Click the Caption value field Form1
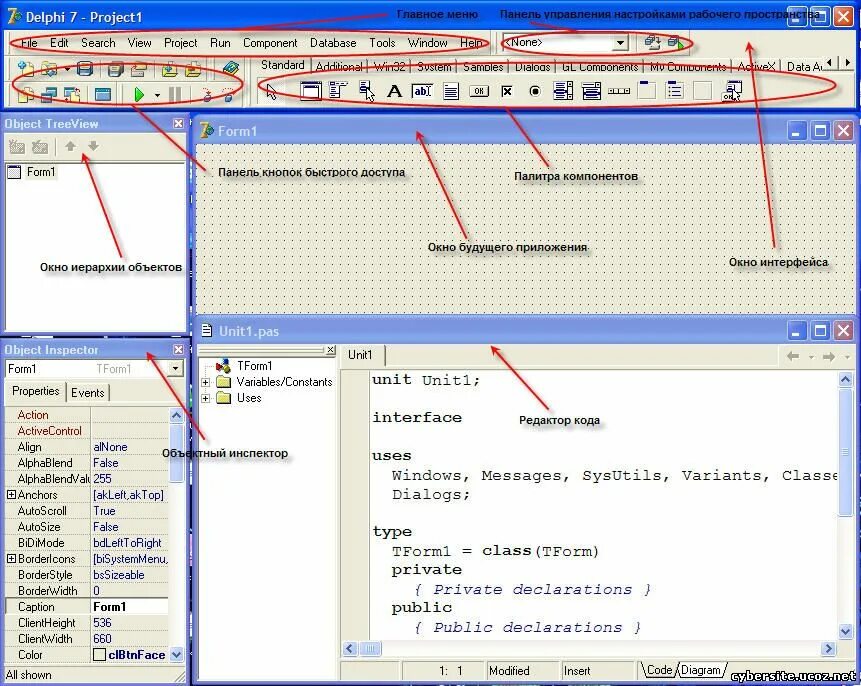The width and height of the screenshot is (861, 686). (130, 607)
